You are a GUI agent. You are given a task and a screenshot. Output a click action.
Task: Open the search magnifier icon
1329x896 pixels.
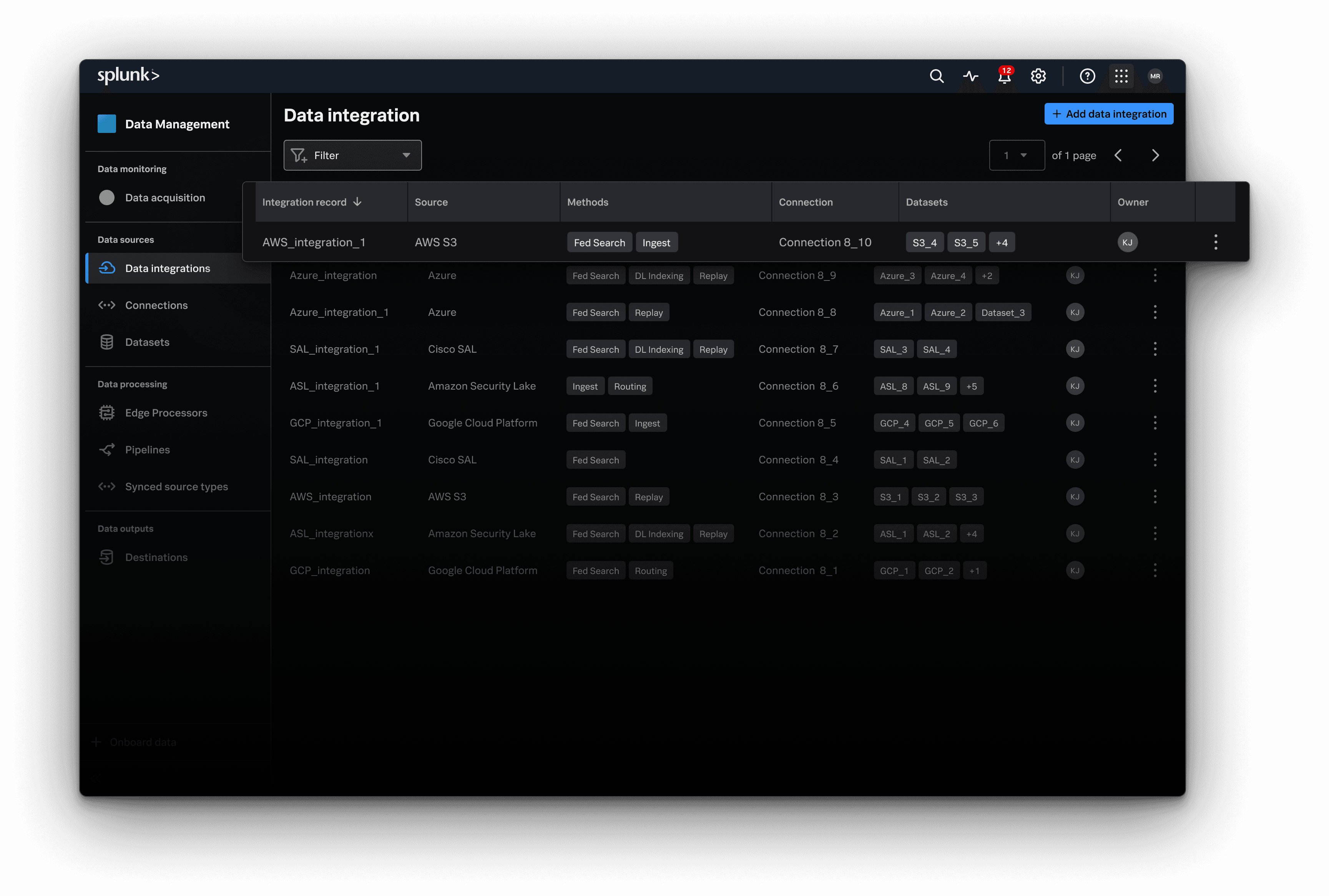[x=936, y=76]
